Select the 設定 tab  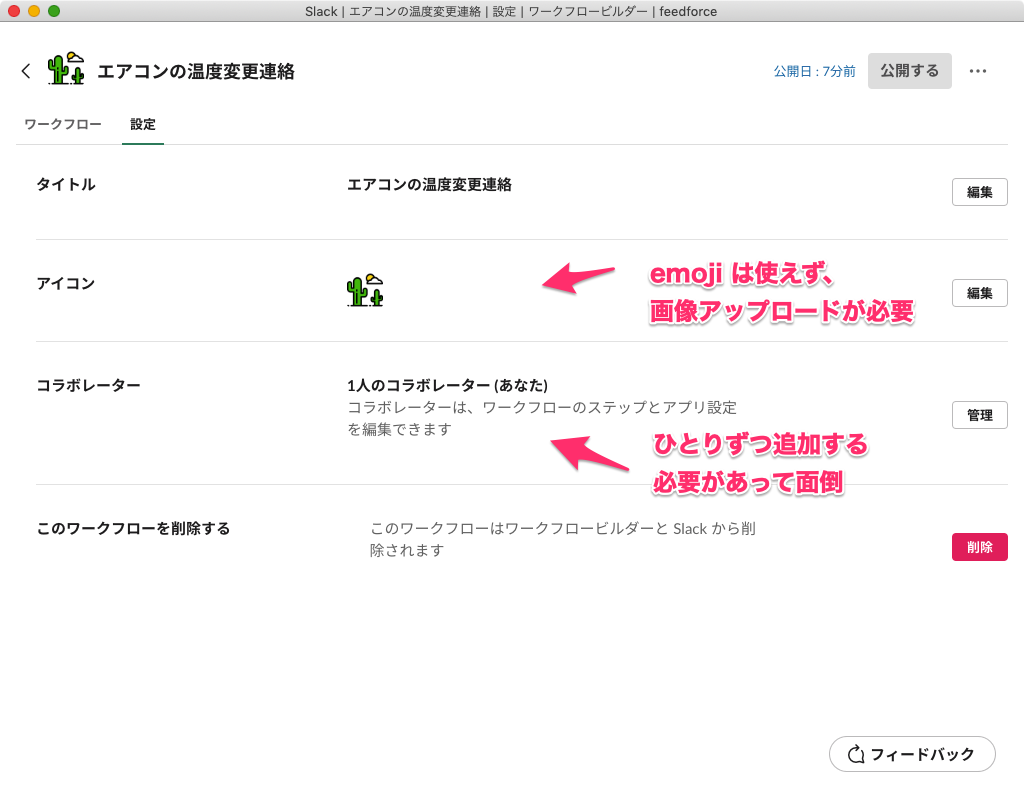pos(142,124)
